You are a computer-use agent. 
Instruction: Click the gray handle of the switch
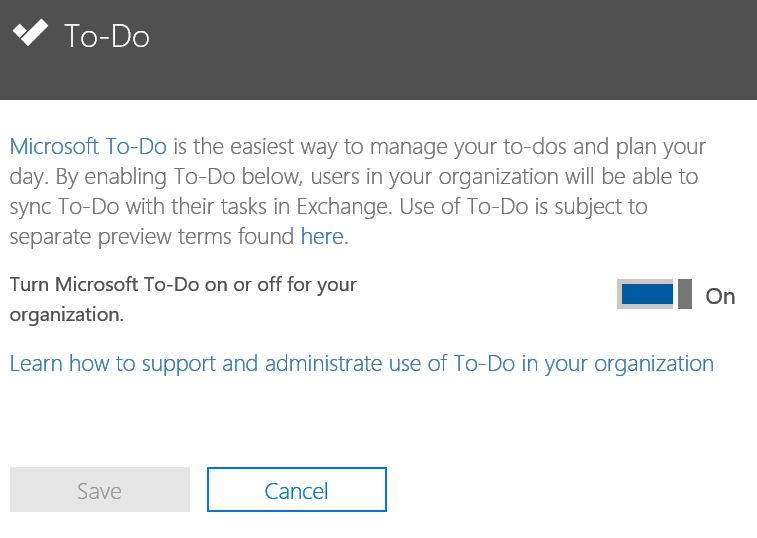(x=685, y=295)
